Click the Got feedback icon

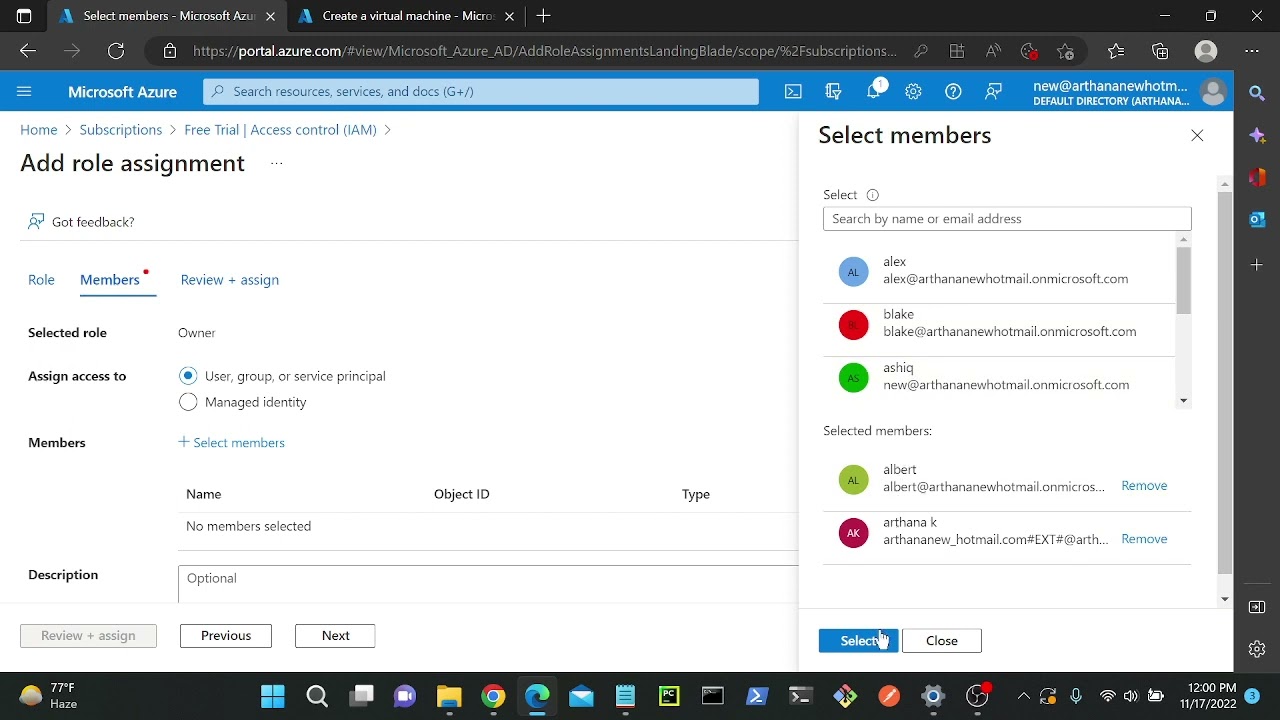pos(36,221)
